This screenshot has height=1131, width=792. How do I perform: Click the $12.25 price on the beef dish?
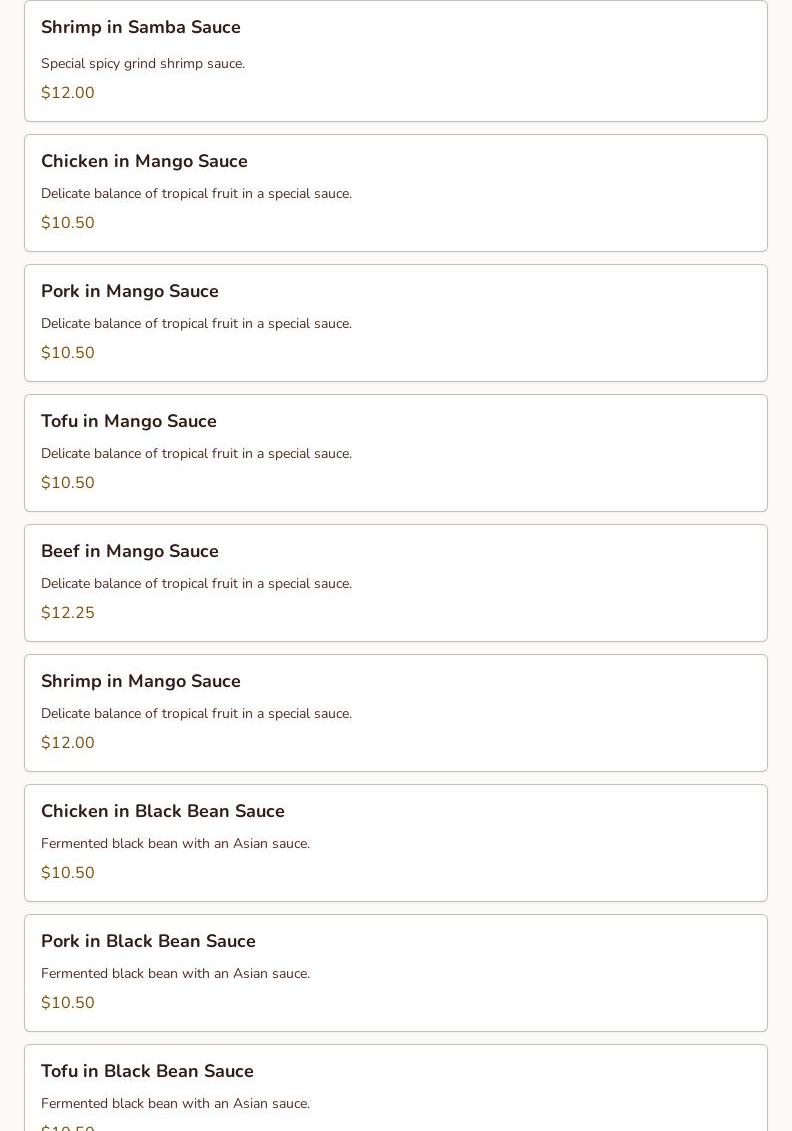pos(68,613)
